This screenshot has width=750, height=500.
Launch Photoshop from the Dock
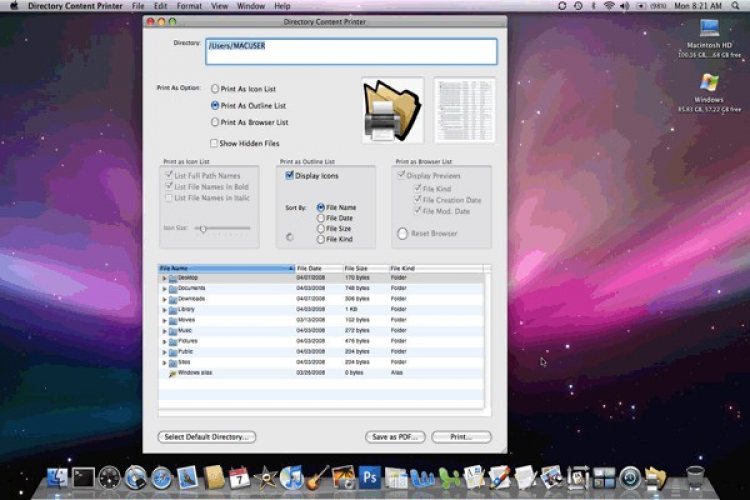pyautogui.click(x=369, y=478)
